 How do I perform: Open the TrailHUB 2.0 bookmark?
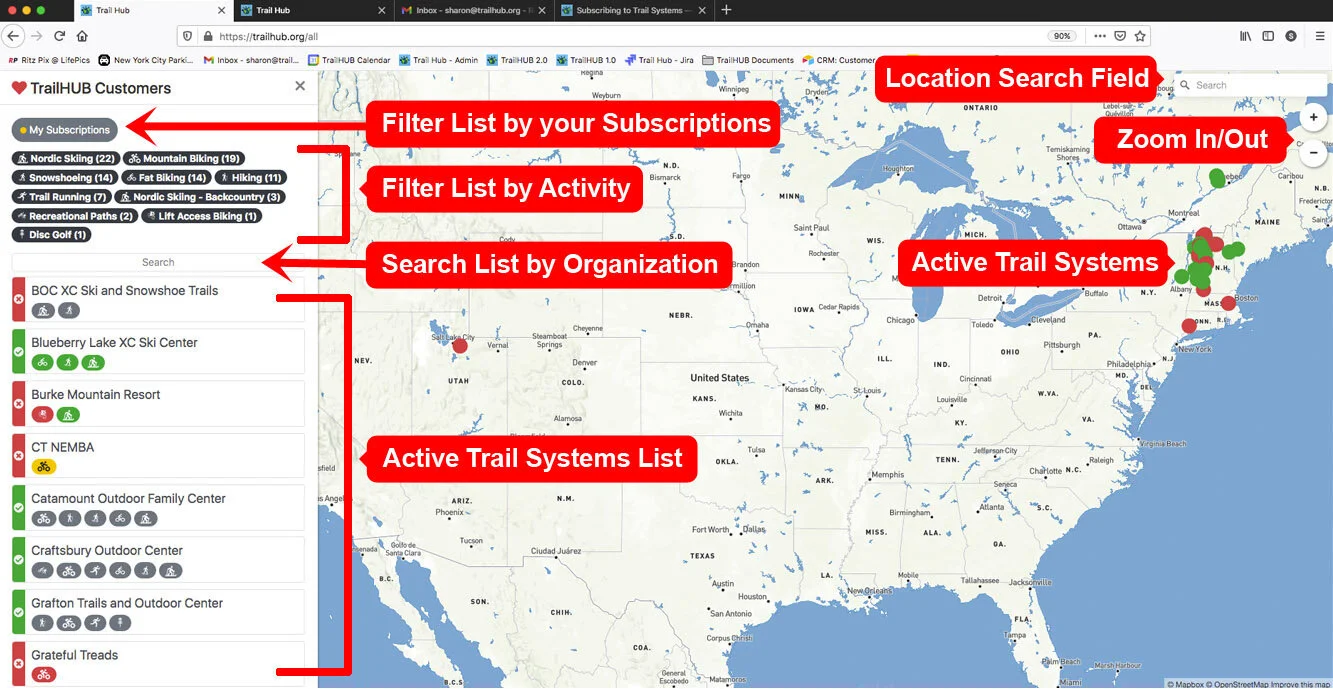point(517,60)
